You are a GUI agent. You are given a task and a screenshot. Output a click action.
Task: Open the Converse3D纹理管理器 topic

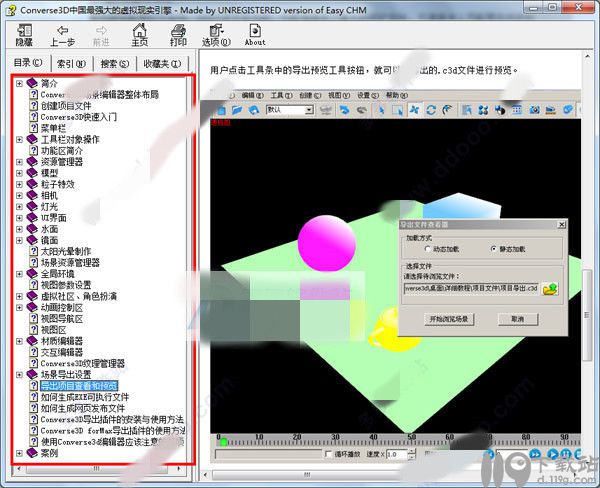pyautogui.click(x=83, y=364)
